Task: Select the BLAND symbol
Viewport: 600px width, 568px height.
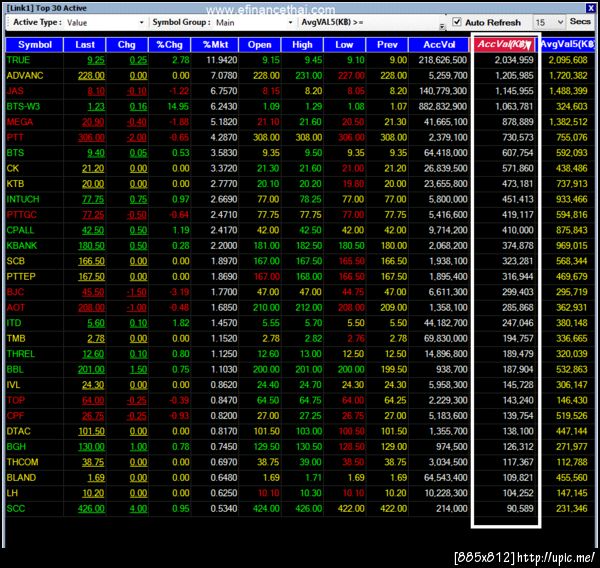Action: [21, 478]
